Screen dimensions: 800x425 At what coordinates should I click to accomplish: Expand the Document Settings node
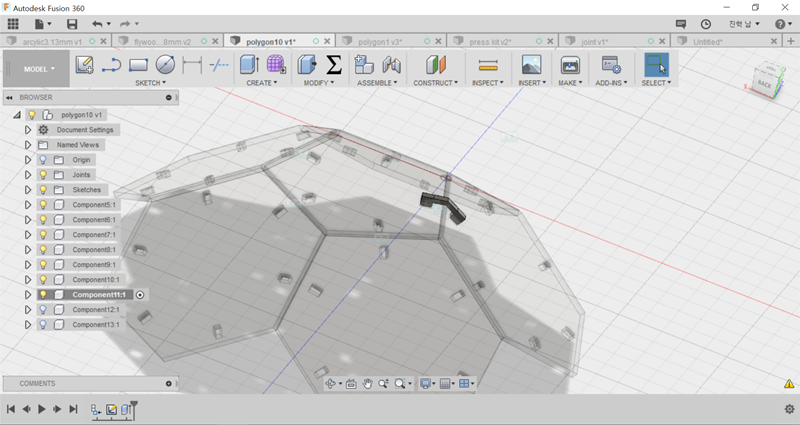28,130
